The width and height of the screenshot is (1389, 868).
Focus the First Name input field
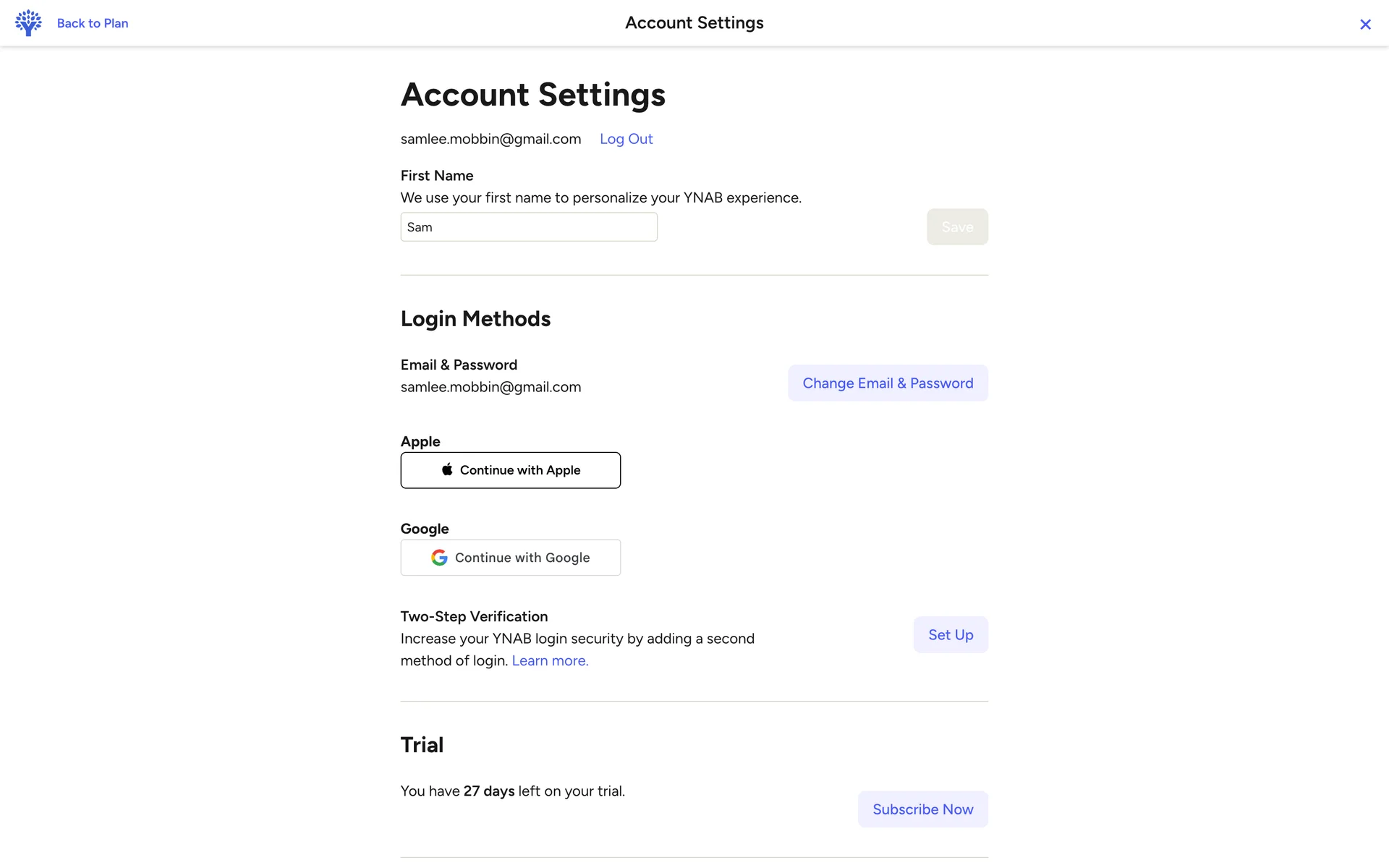coord(529,227)
